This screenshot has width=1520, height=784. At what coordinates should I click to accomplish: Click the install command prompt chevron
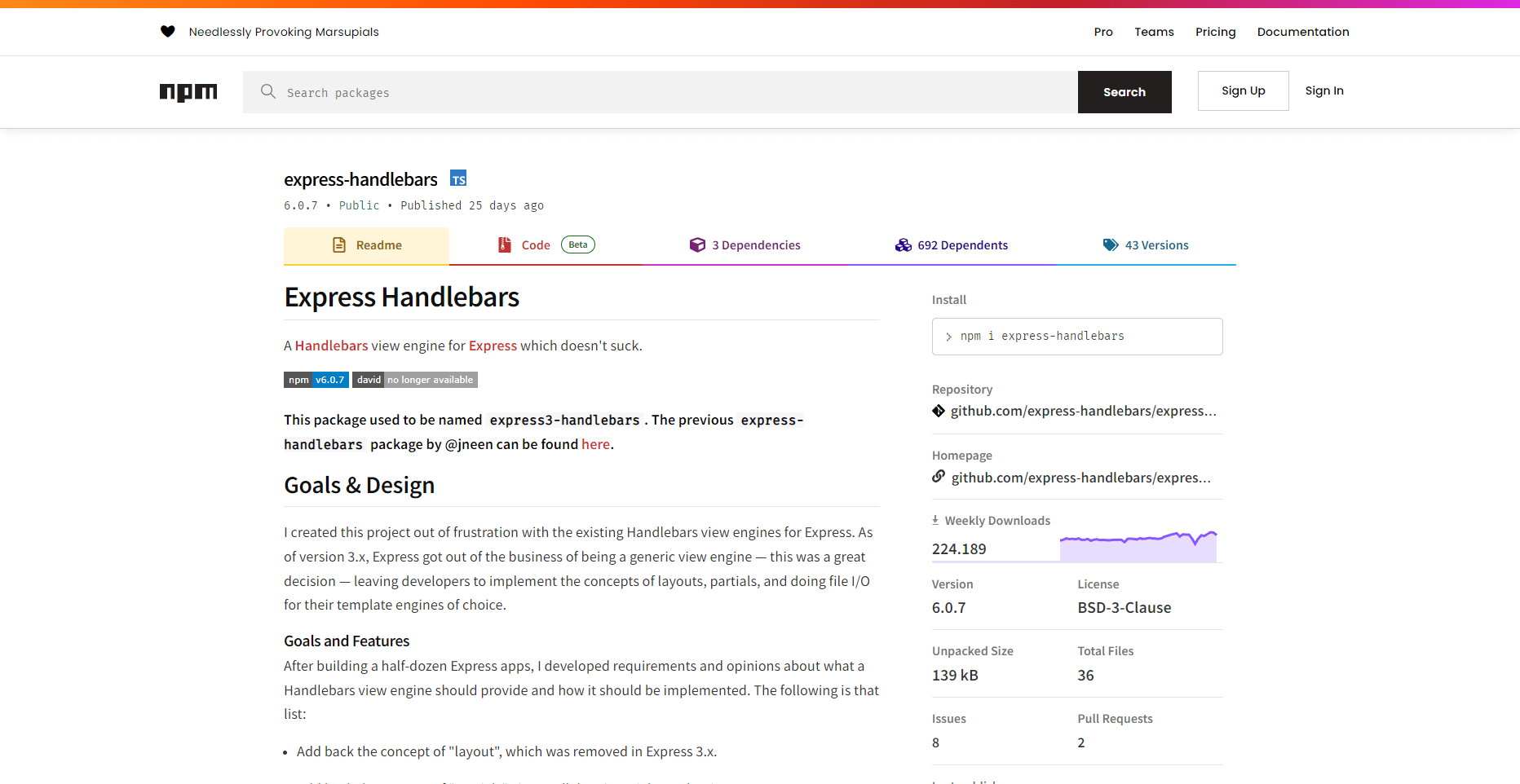948,337
